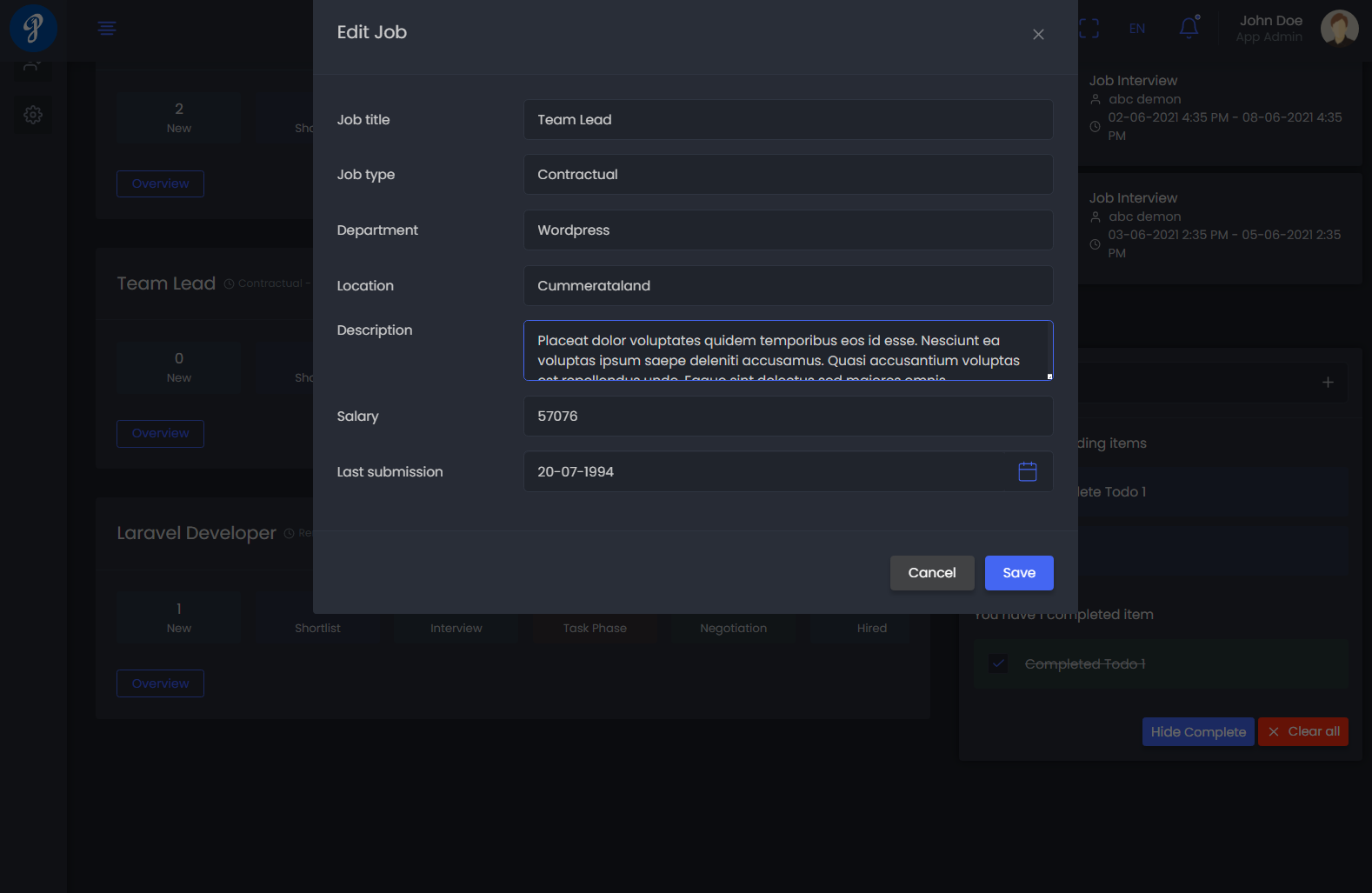Open John Doe profile avatar

pos(1339,28)
